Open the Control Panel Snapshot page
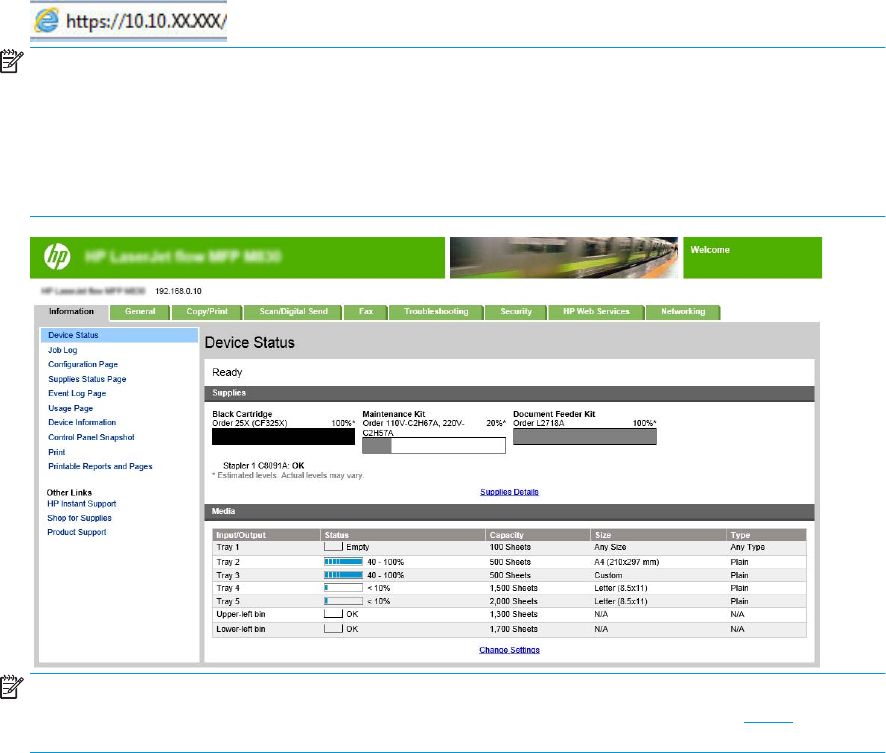Image resolution: width=886 pixels, height=753 pixels. 90,437
